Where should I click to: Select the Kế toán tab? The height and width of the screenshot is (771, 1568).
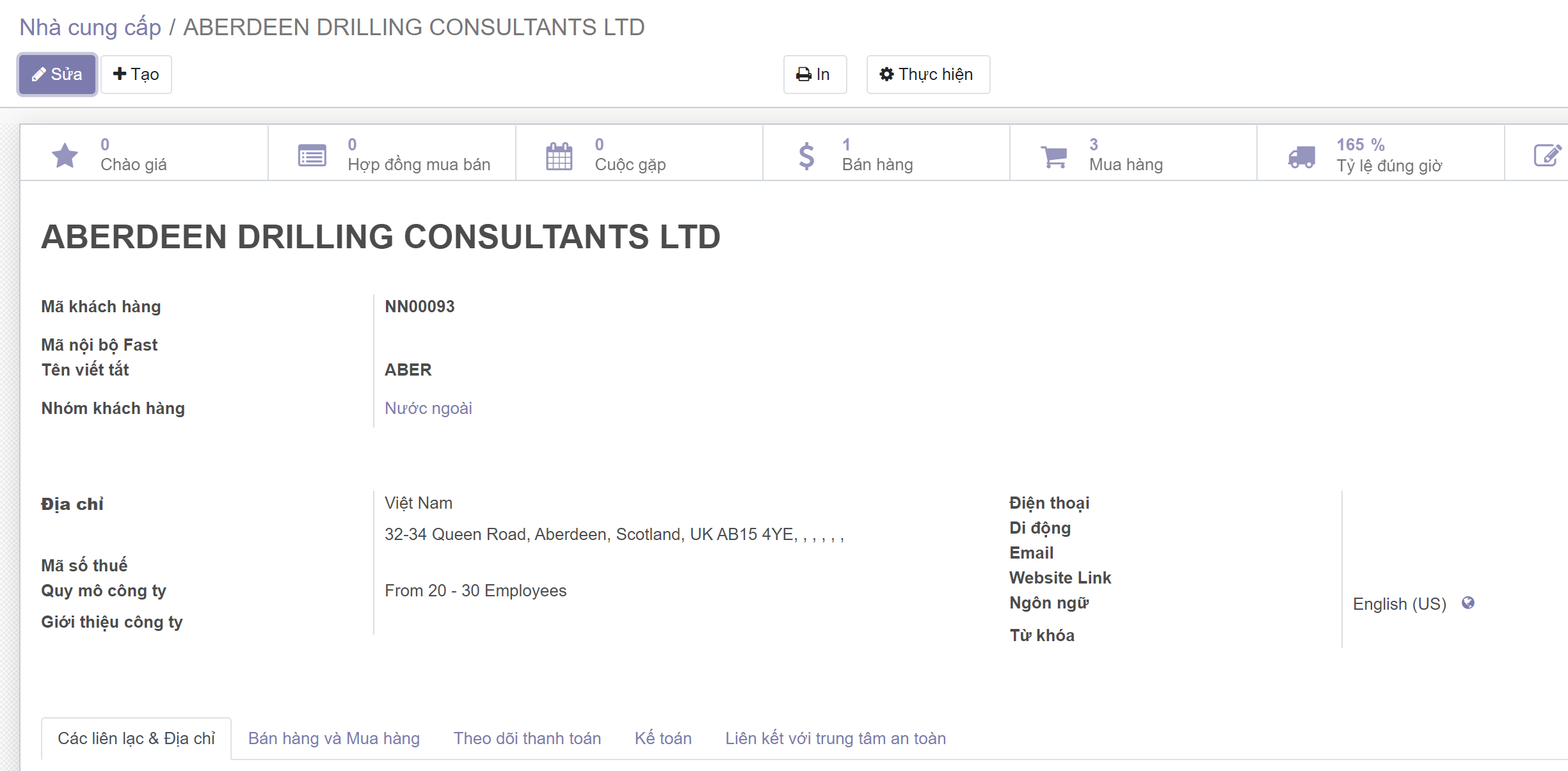(662, 738)
